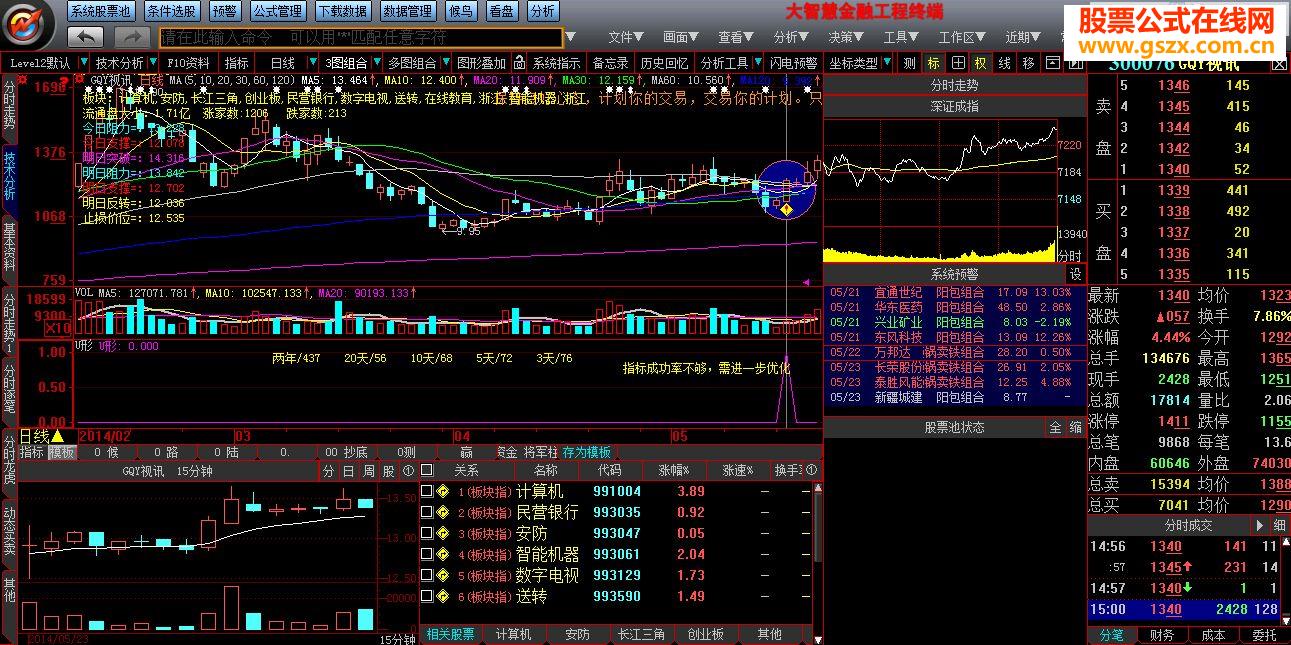Image resolution: width=1291 pixels, height=645 pixels.
Task: Switch to the 长江三角 tab
Action: pyautogui.click(x=641, y=634)
